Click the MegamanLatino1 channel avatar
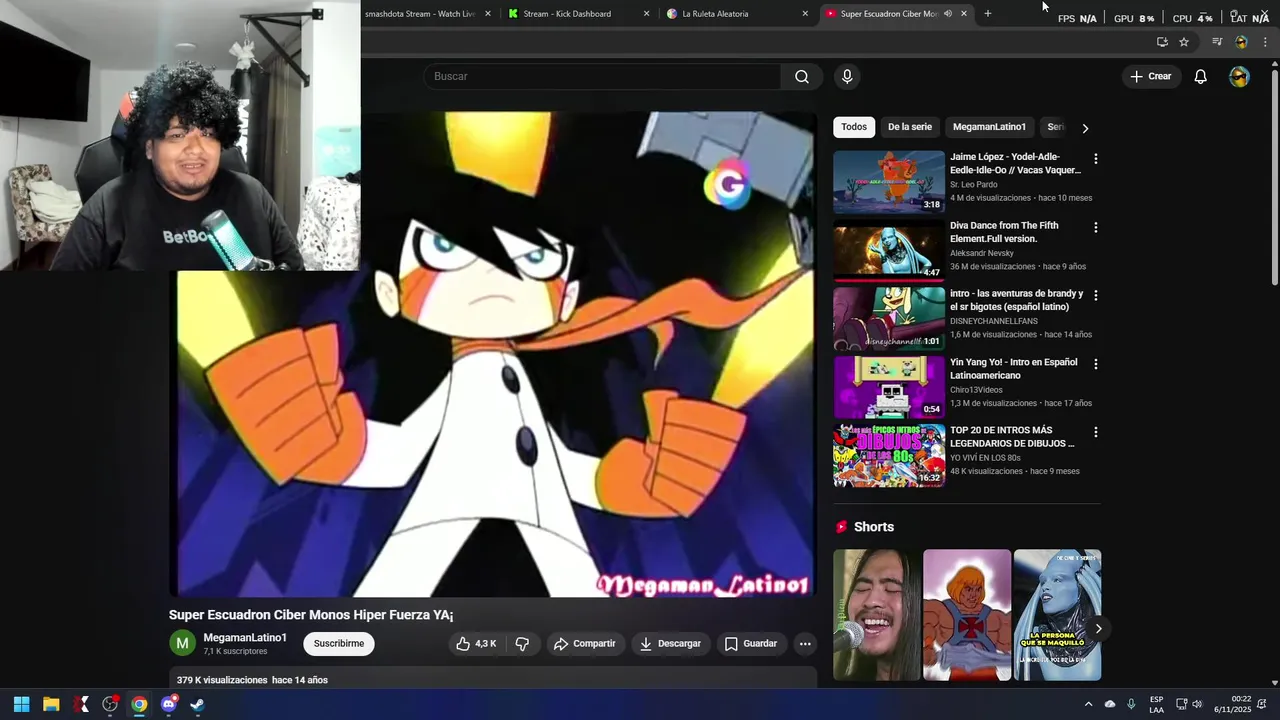 click(182, 643)
